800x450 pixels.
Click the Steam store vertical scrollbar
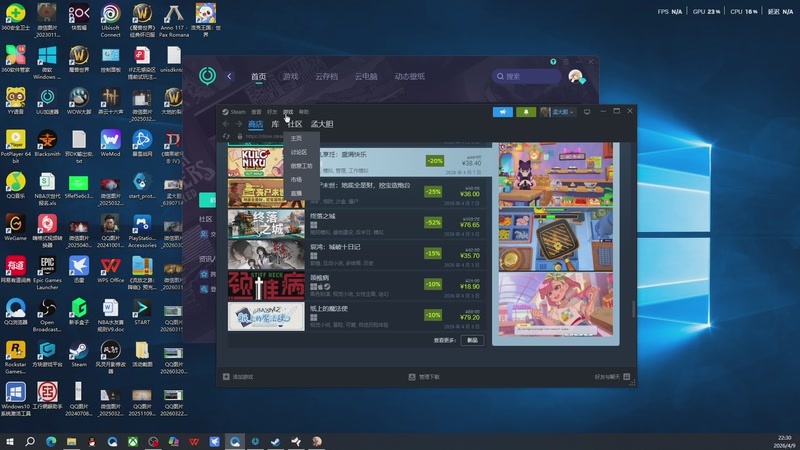tap(634, 309)
